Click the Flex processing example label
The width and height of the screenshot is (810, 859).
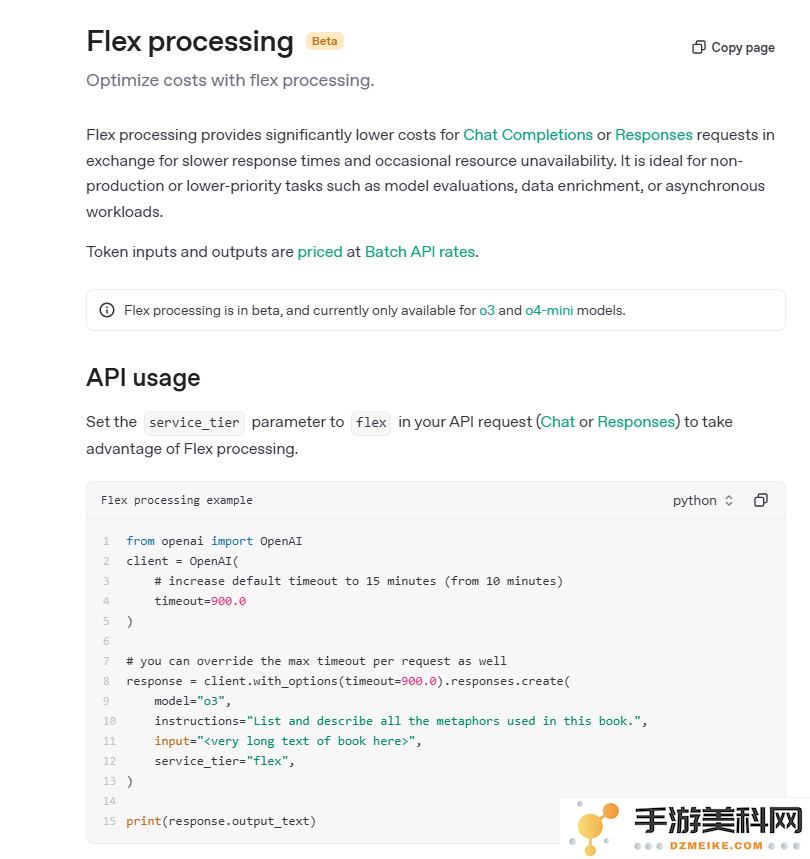177,500
